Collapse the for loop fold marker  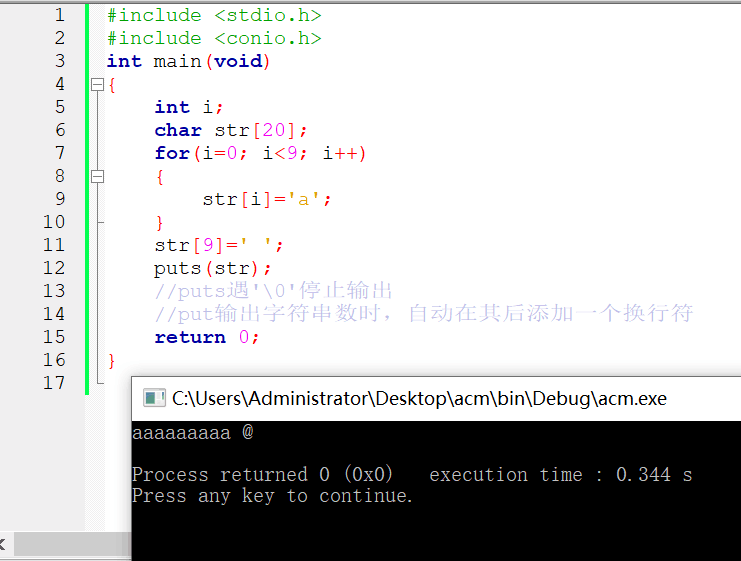coord(97,177)
